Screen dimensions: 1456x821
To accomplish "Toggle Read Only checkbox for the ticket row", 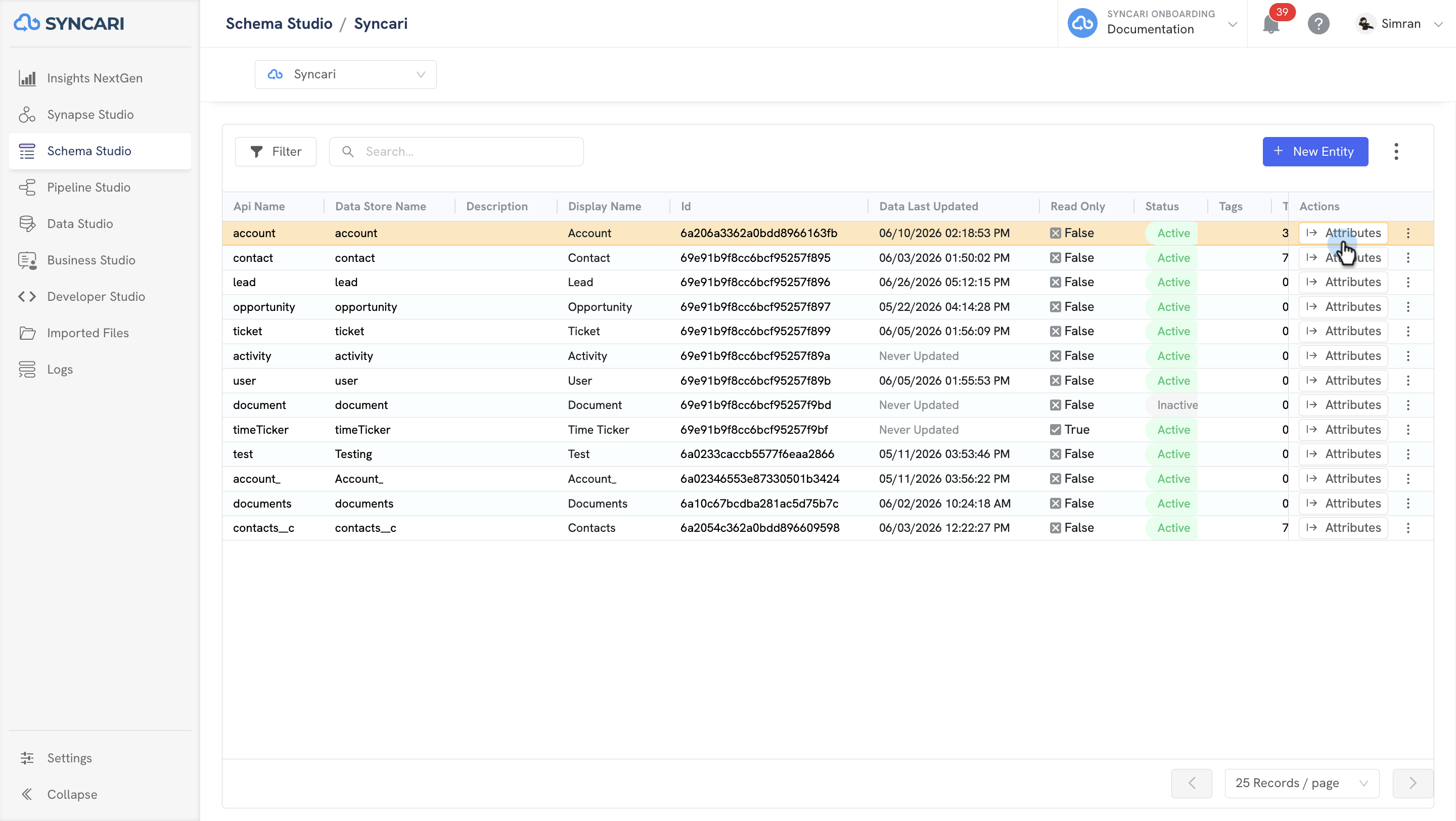I will (1055, 331).
